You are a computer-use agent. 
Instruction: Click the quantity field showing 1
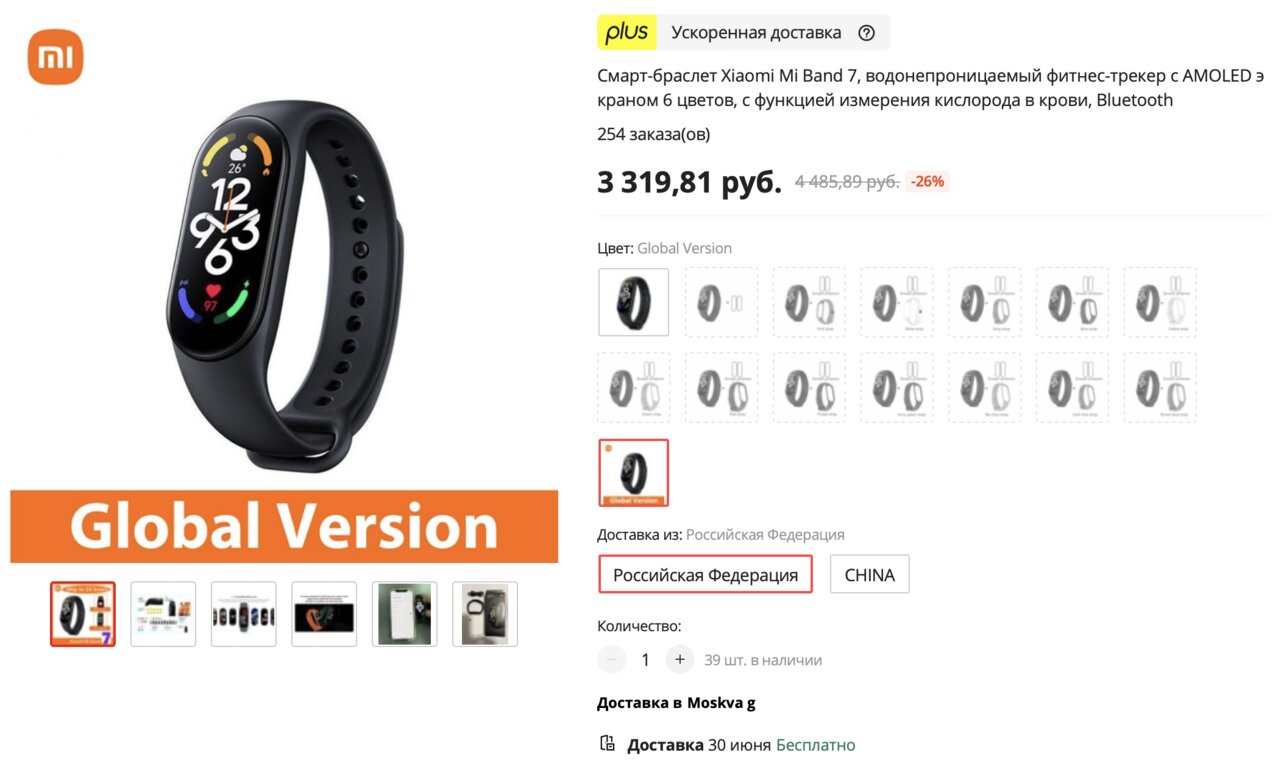[646, 659]
